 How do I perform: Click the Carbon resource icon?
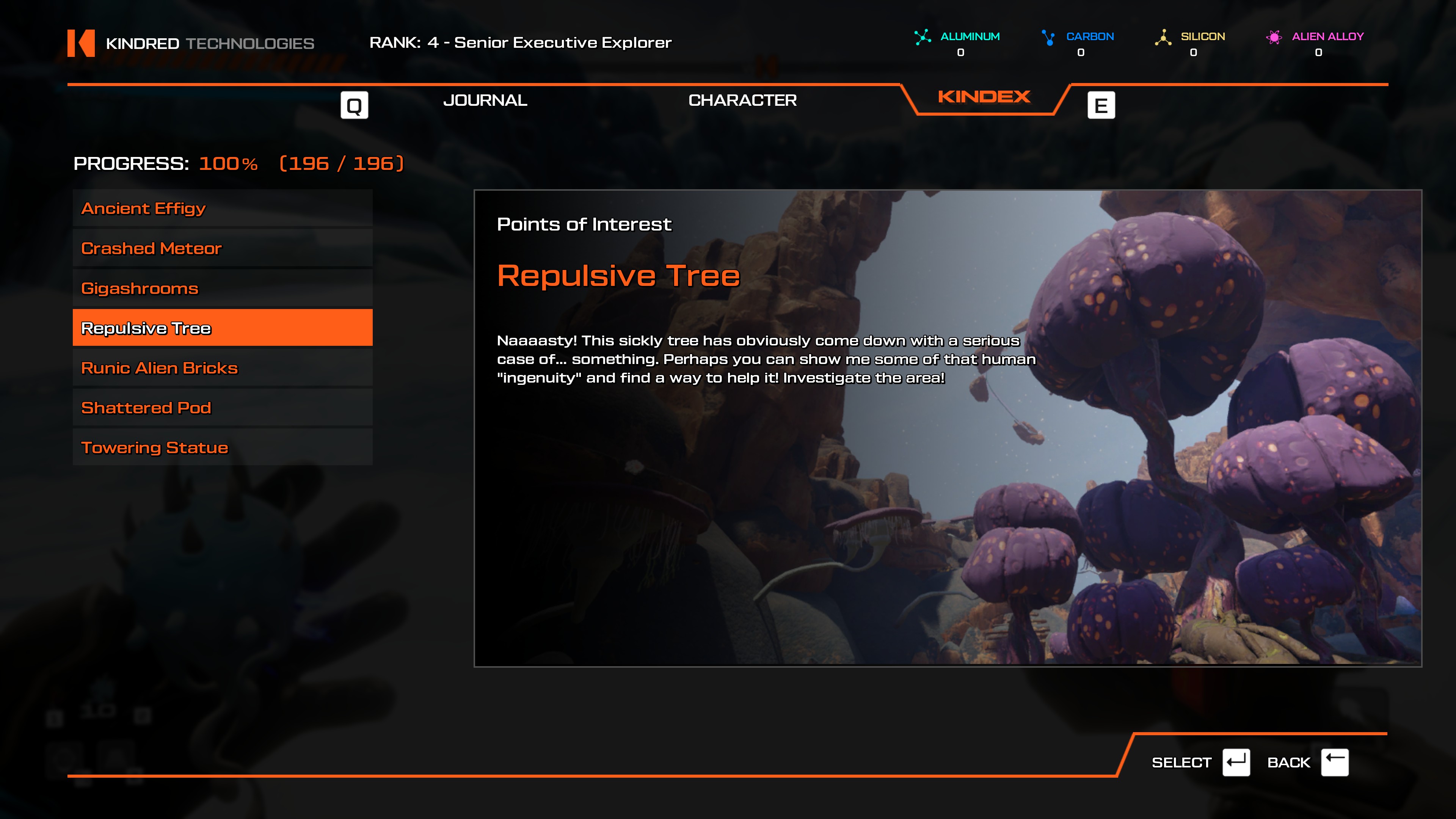[1048, 37]
